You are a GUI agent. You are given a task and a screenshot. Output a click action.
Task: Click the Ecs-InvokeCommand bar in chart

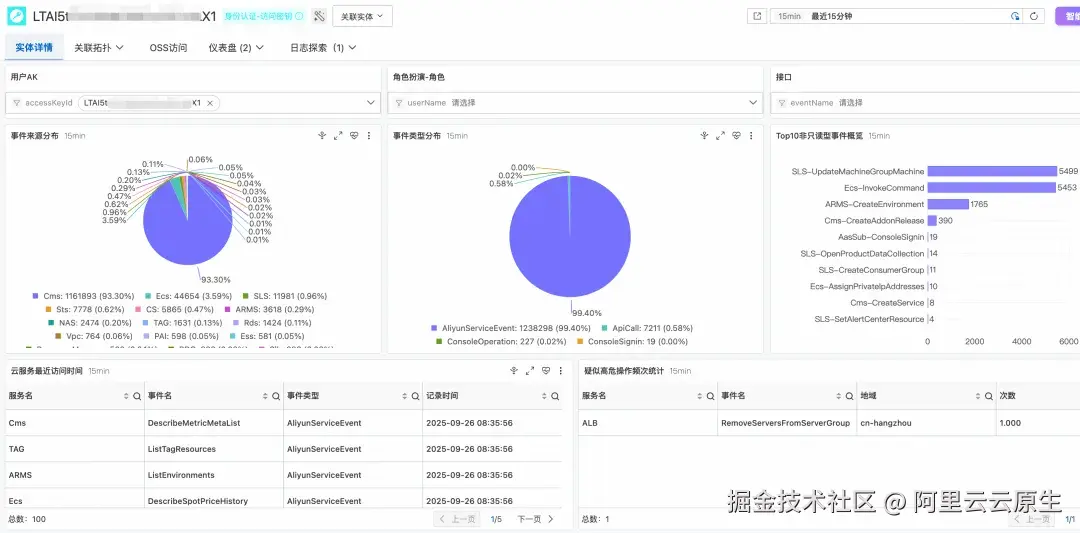991,187
